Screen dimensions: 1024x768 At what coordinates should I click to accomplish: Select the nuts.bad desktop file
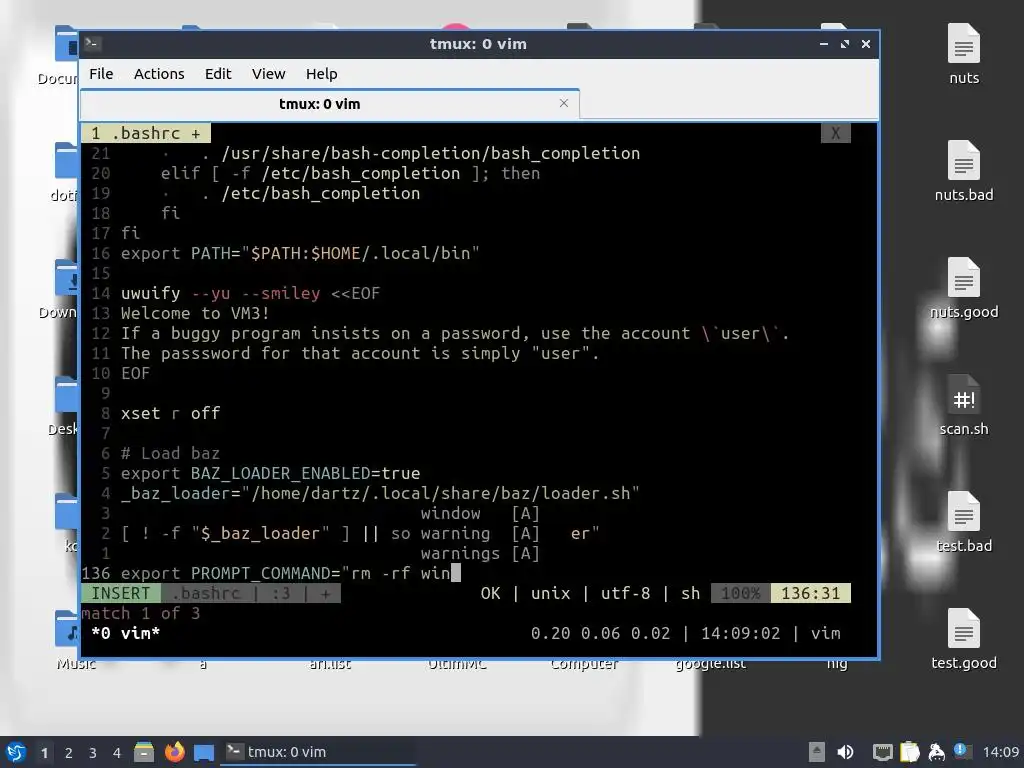964,171
